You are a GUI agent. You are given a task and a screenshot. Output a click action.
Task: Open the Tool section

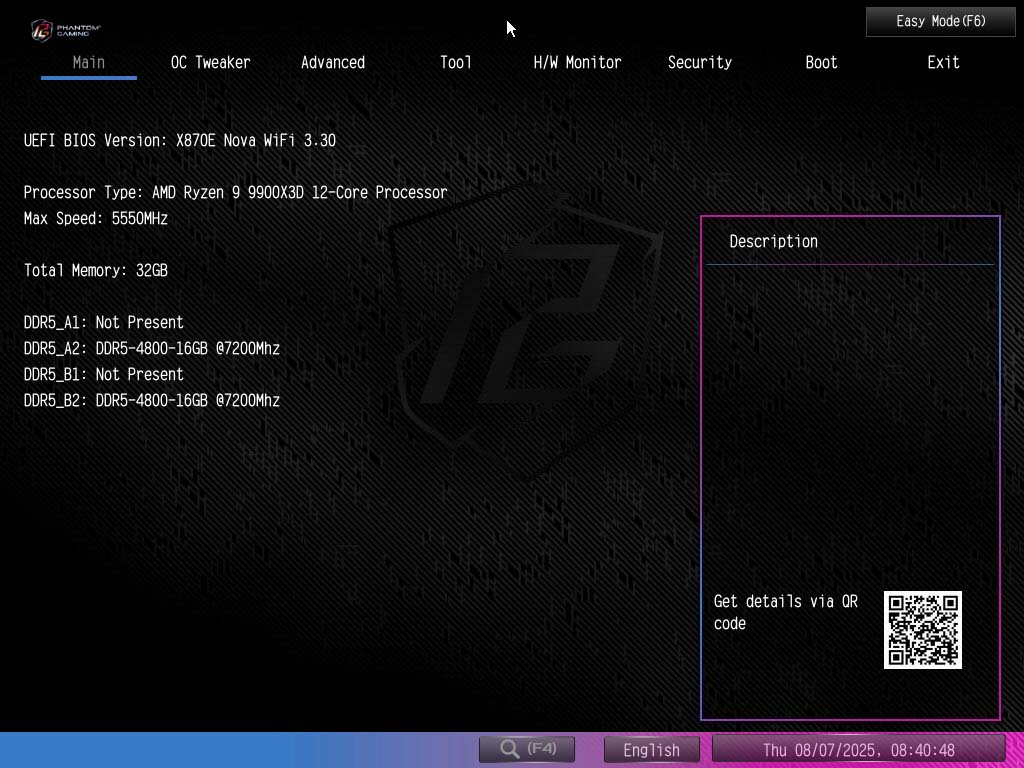click(455, 62)
